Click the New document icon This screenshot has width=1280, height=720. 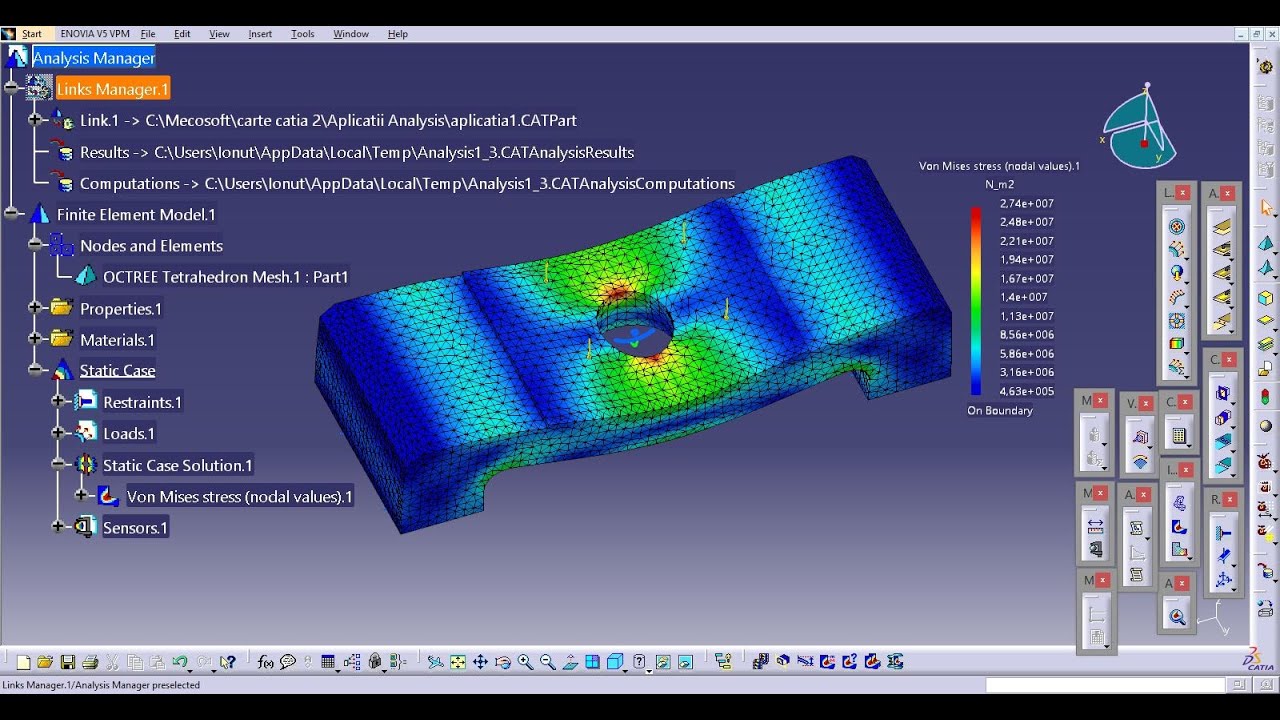[x=23, y=662]
